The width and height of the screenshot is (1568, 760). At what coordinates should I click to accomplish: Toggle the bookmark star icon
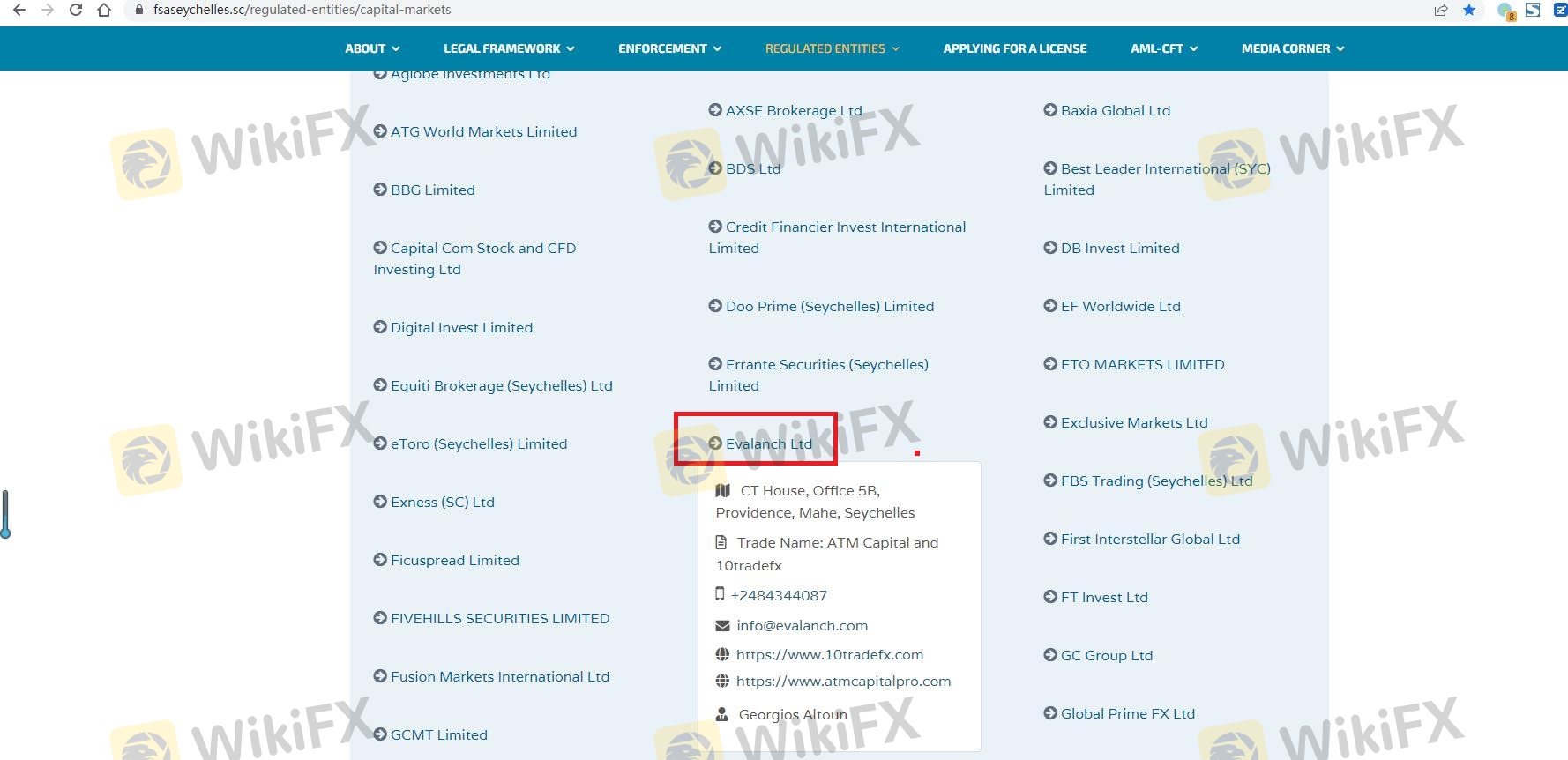pos(1469,10)
